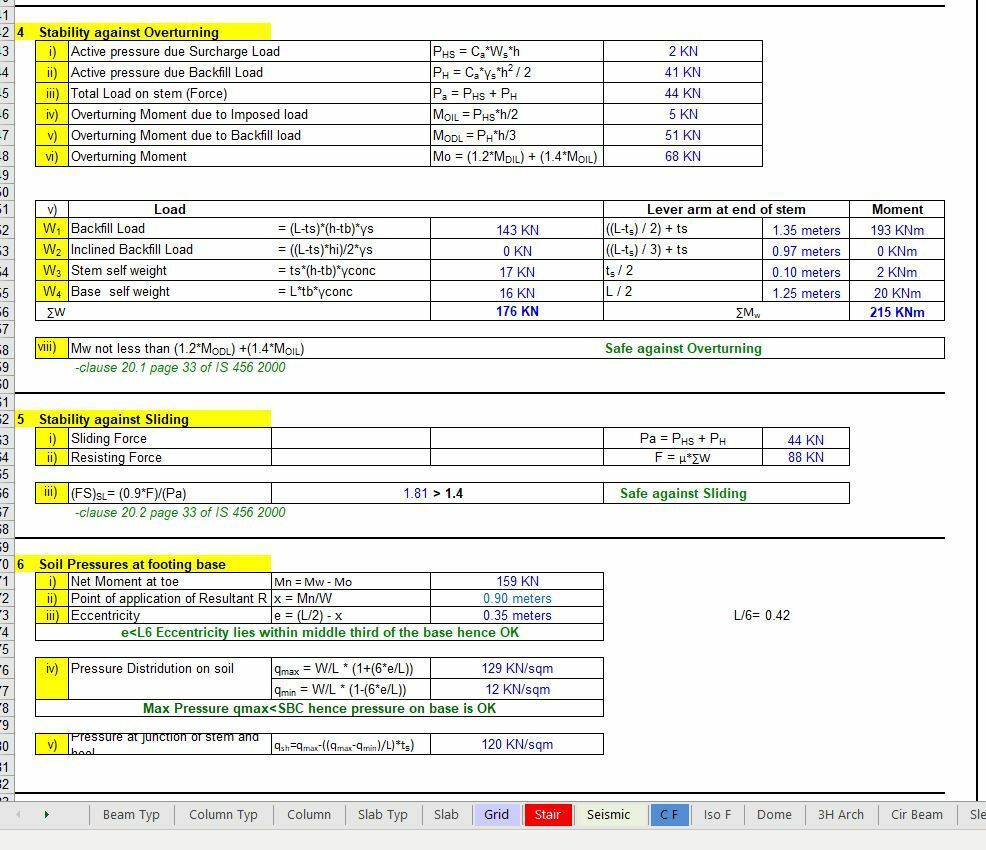Screen dimensions: 986x850
Task: Switch to the Column Typ sheet tab
Action: coord(223,815)
